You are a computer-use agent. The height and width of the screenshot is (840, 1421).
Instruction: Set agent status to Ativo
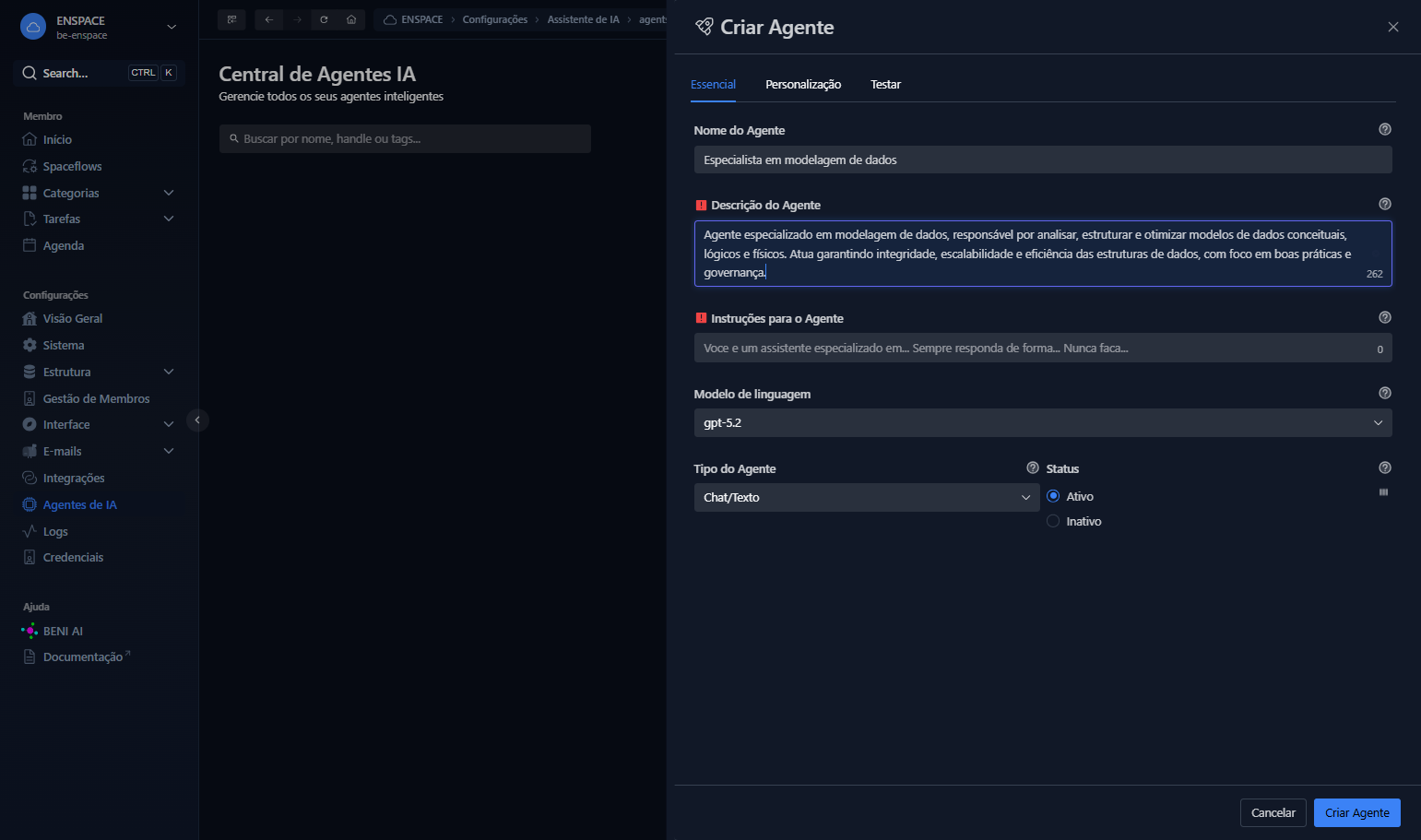pyautogui.click(x=1053, y=497)
